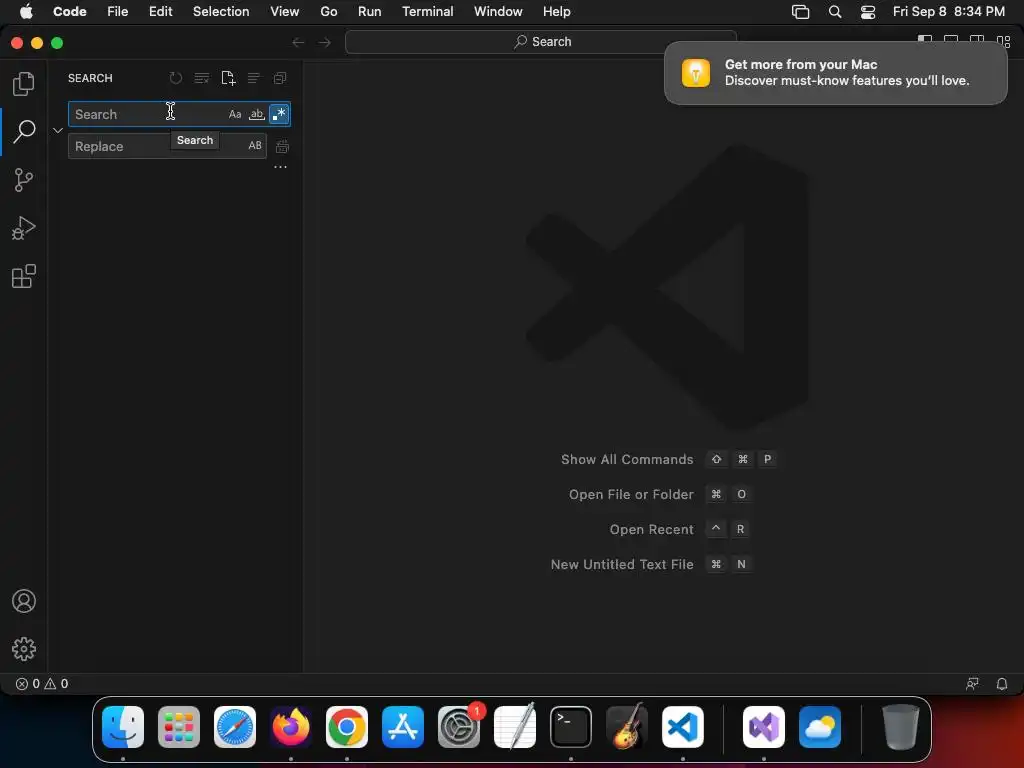This screenshot has width=1024, height=768.
Task: Toggle Match Whole Word option
Action: point(257,114)
